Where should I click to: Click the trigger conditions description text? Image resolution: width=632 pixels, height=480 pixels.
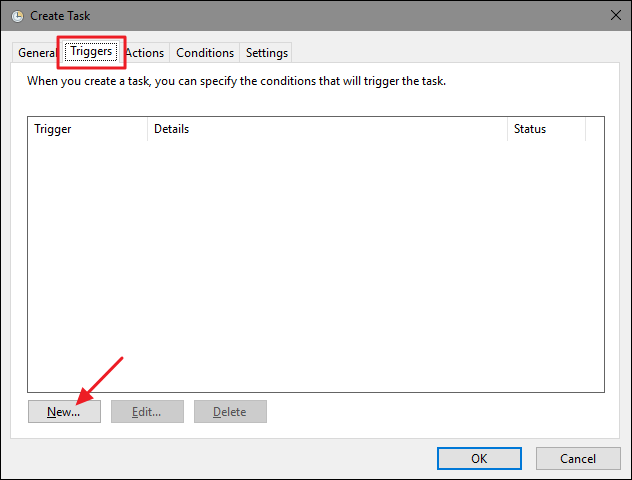236,81
